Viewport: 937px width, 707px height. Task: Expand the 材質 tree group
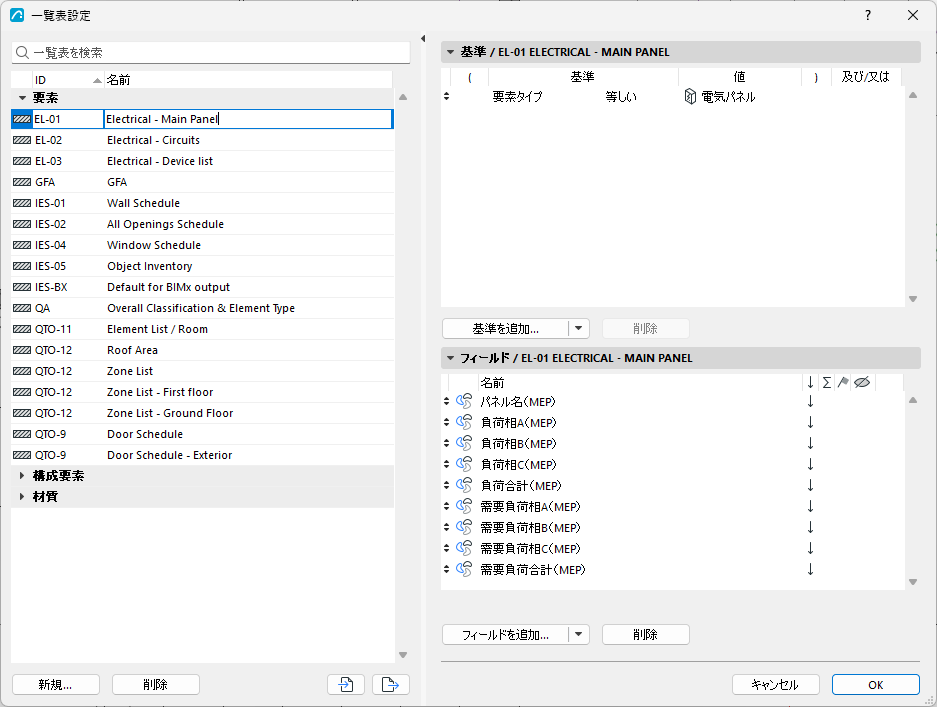(22, 497)
